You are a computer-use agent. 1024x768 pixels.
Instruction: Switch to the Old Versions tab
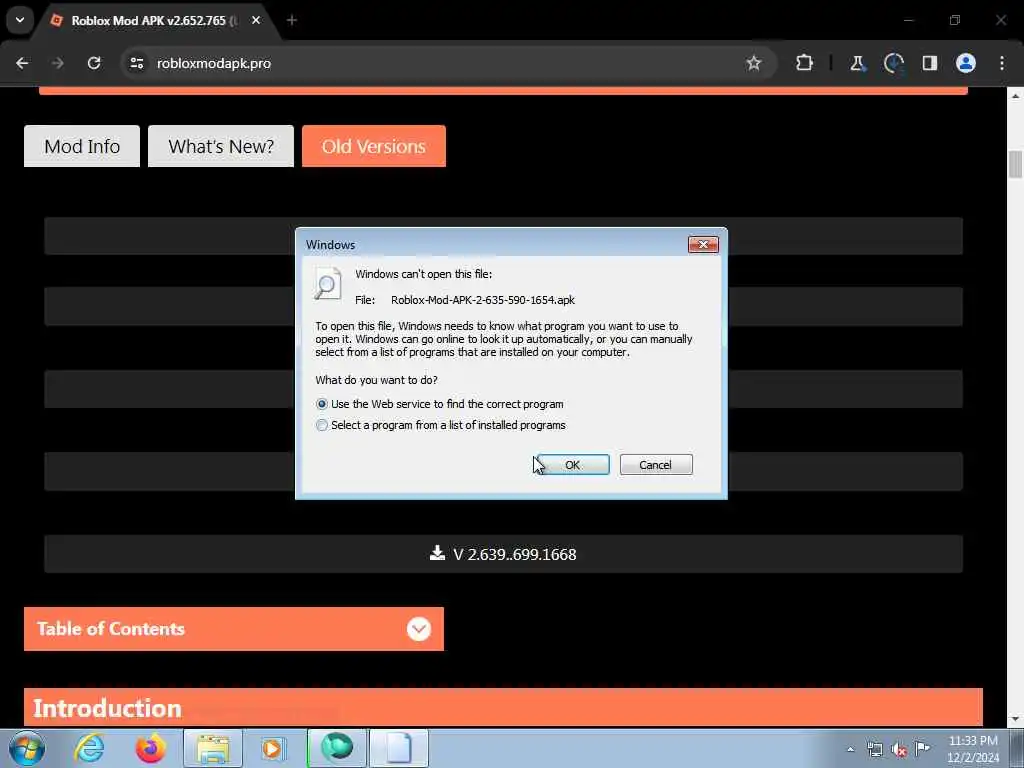point(374,146)
